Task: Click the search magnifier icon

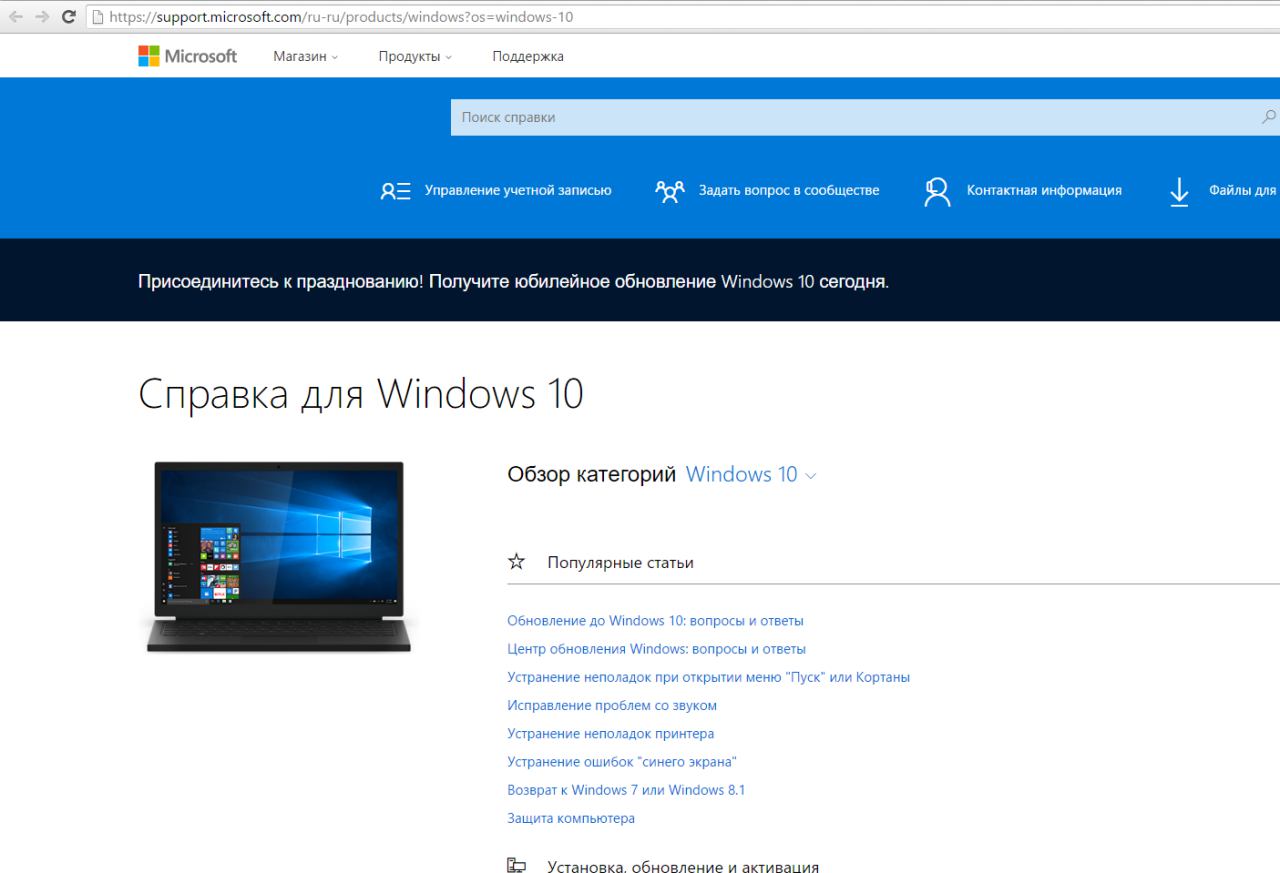Action: pyautogui.click(x=1269, y=117)
